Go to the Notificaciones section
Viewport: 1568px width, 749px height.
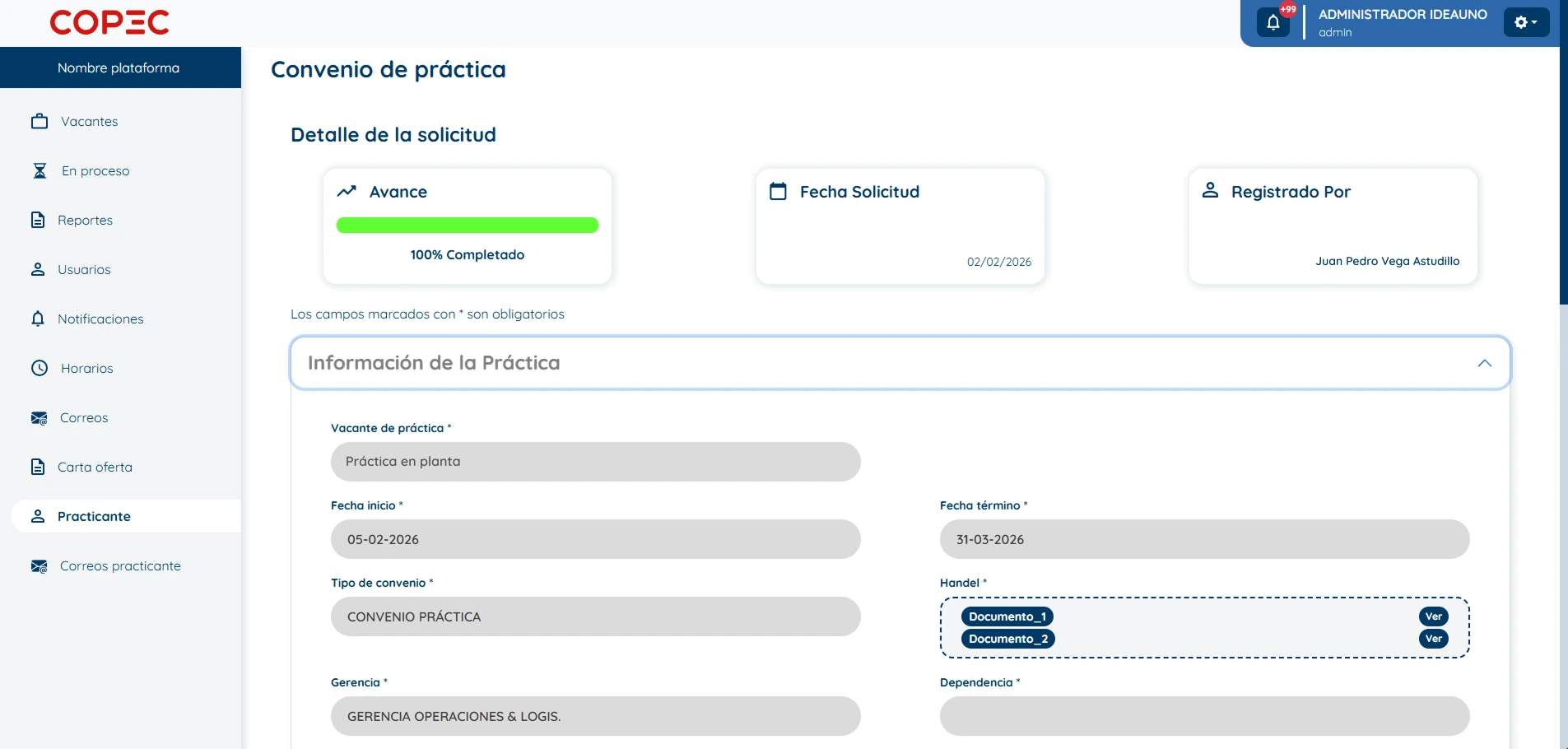pyautogui.click(x=100, y=319)
